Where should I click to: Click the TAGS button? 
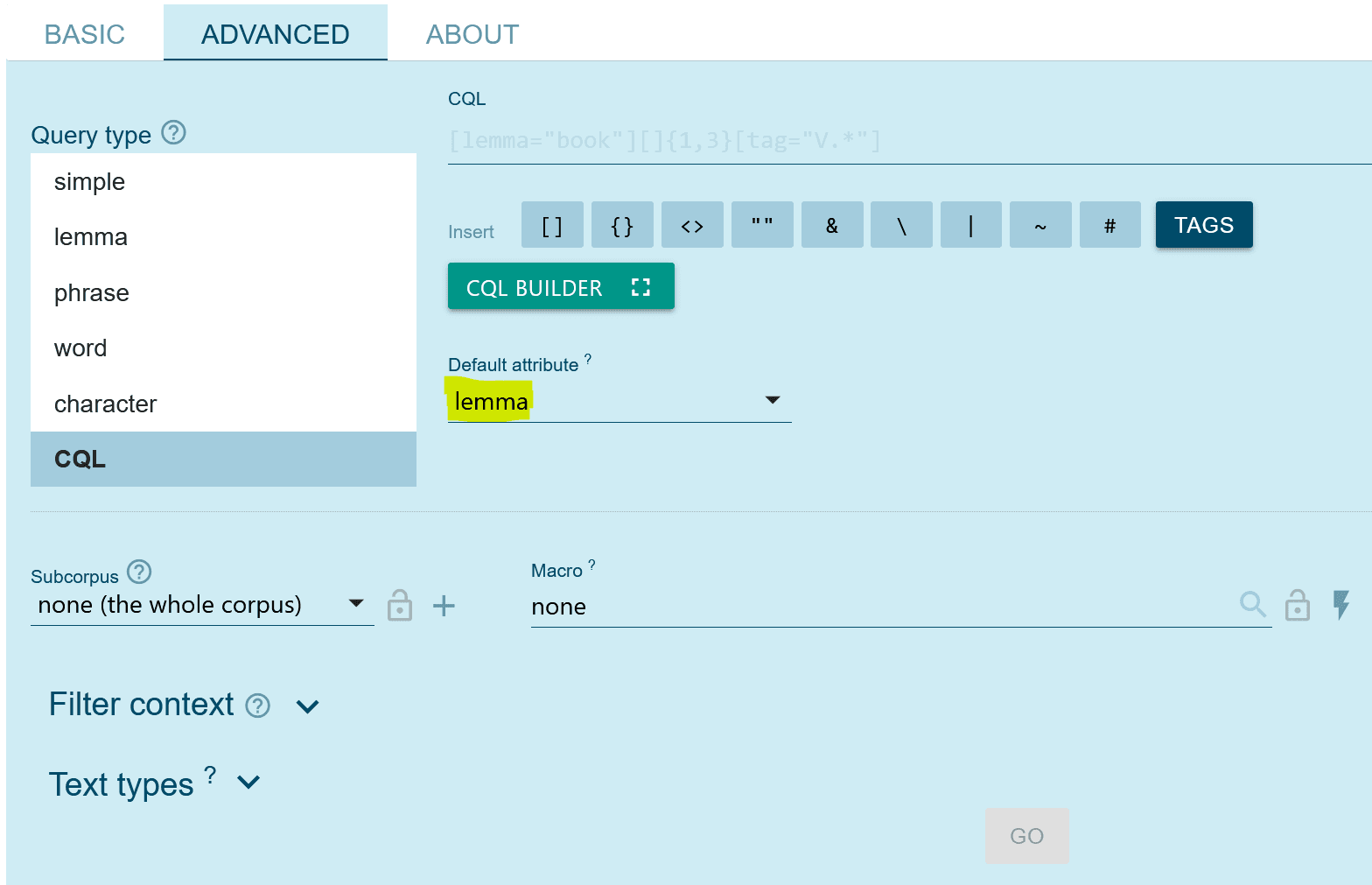pyautogui.click(x=1203, y=225)
